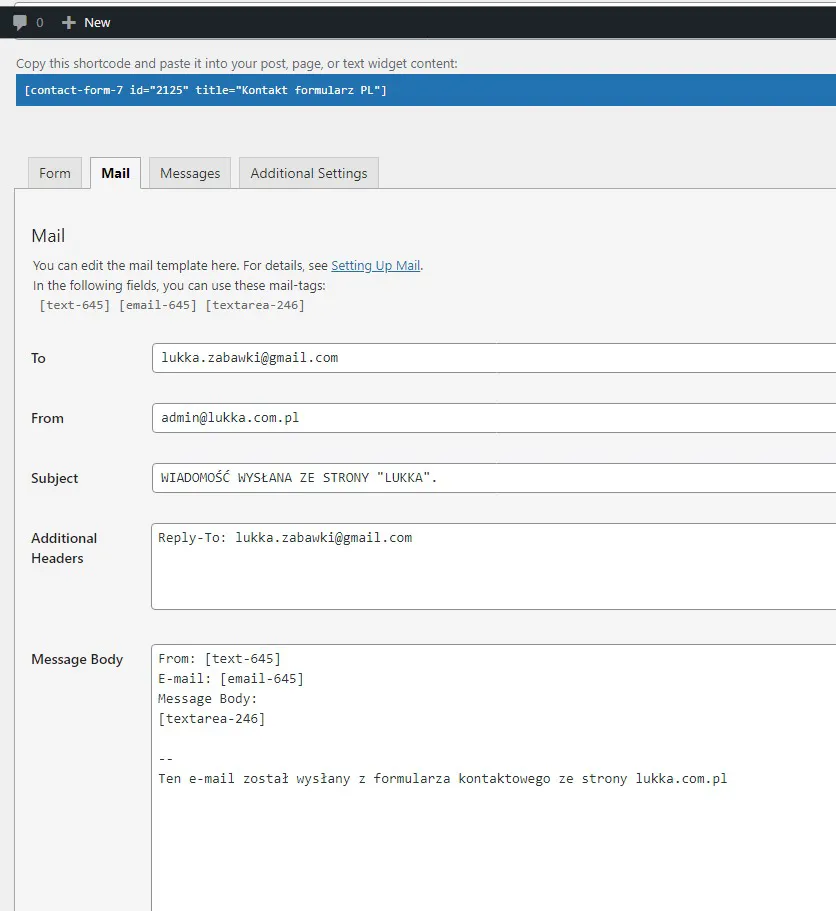
Task: Click the [textarea-246] mail-tag in hint list
Action: (254, 305)
